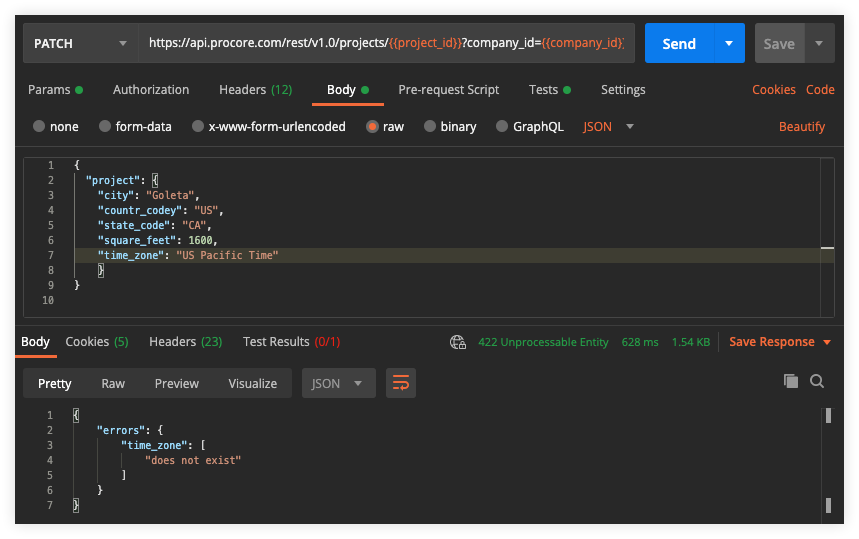Switch to the Raw response view

tap(113, 383)
